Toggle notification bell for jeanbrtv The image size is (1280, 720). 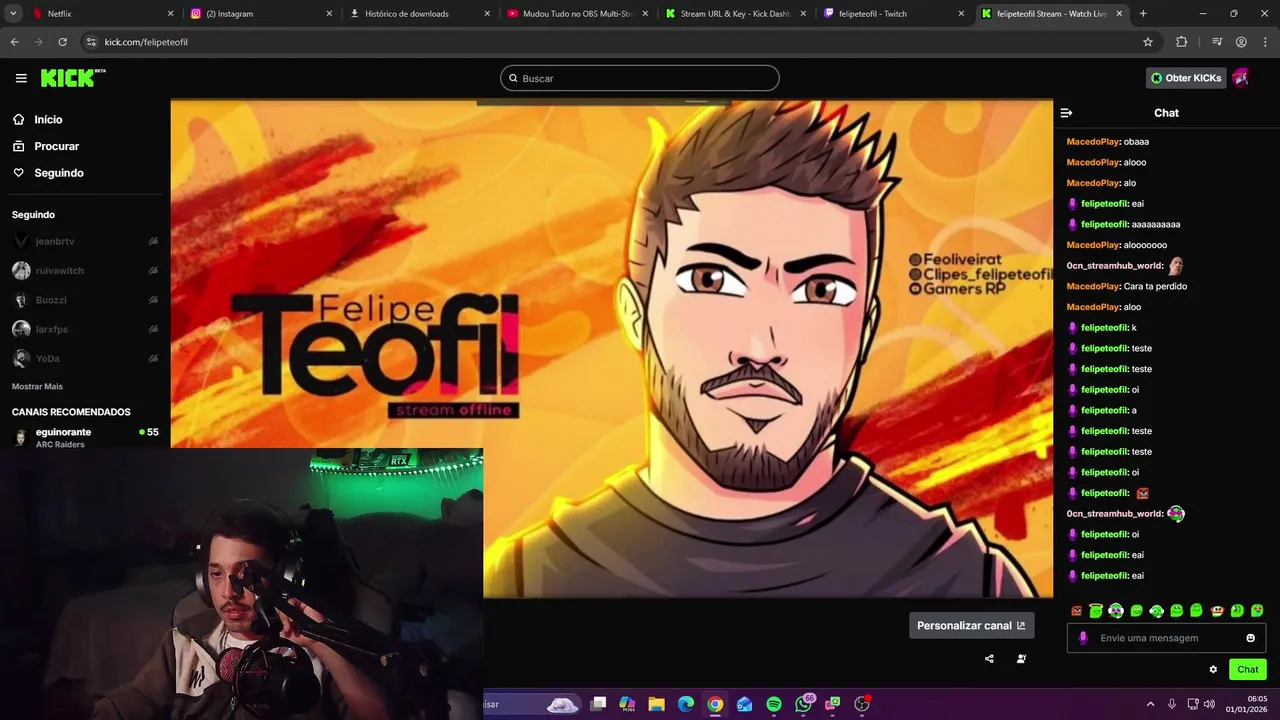(x=153, y=242)
